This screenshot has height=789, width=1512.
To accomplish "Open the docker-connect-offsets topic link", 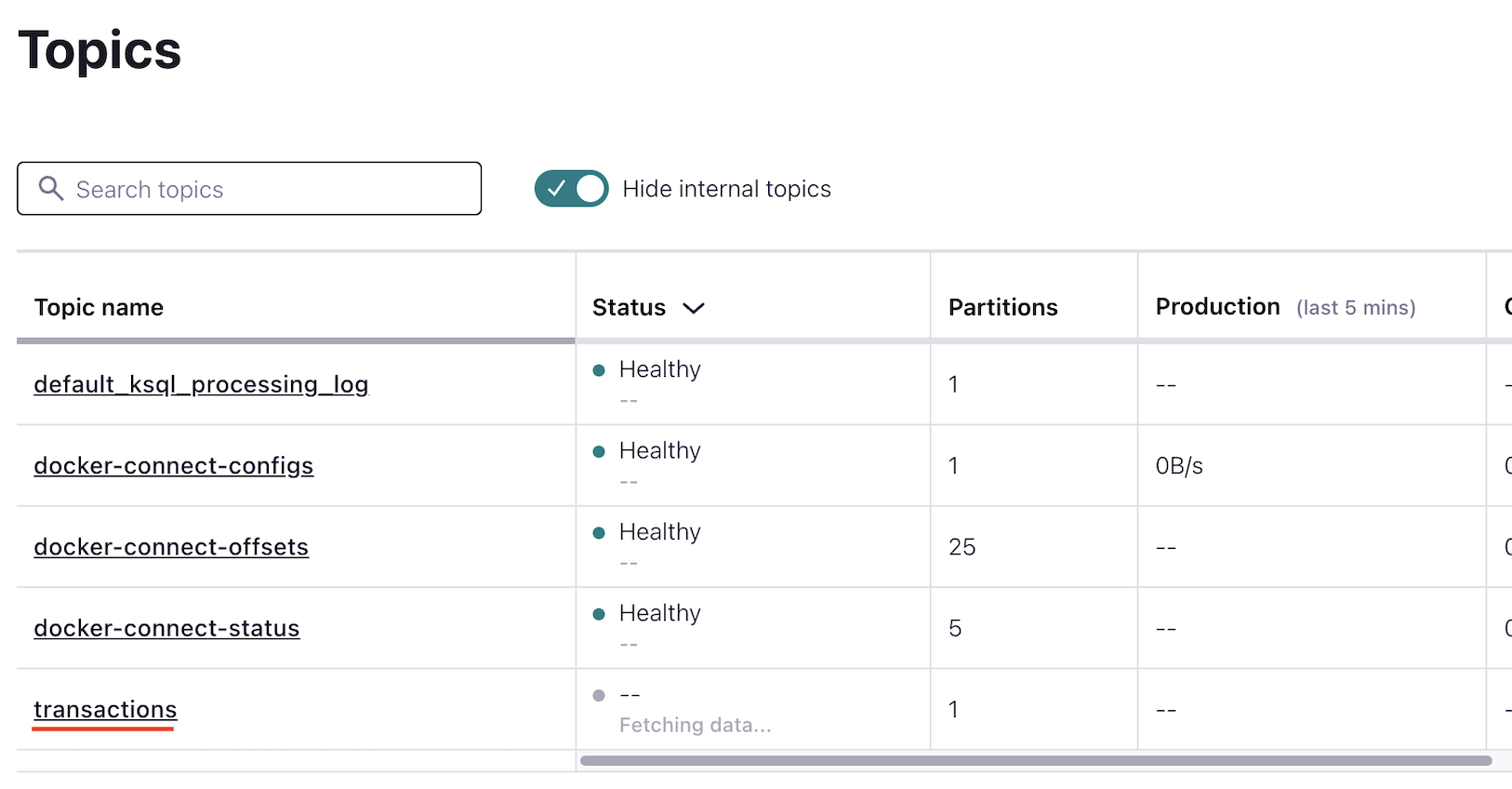I will click(x=171, y=547).
